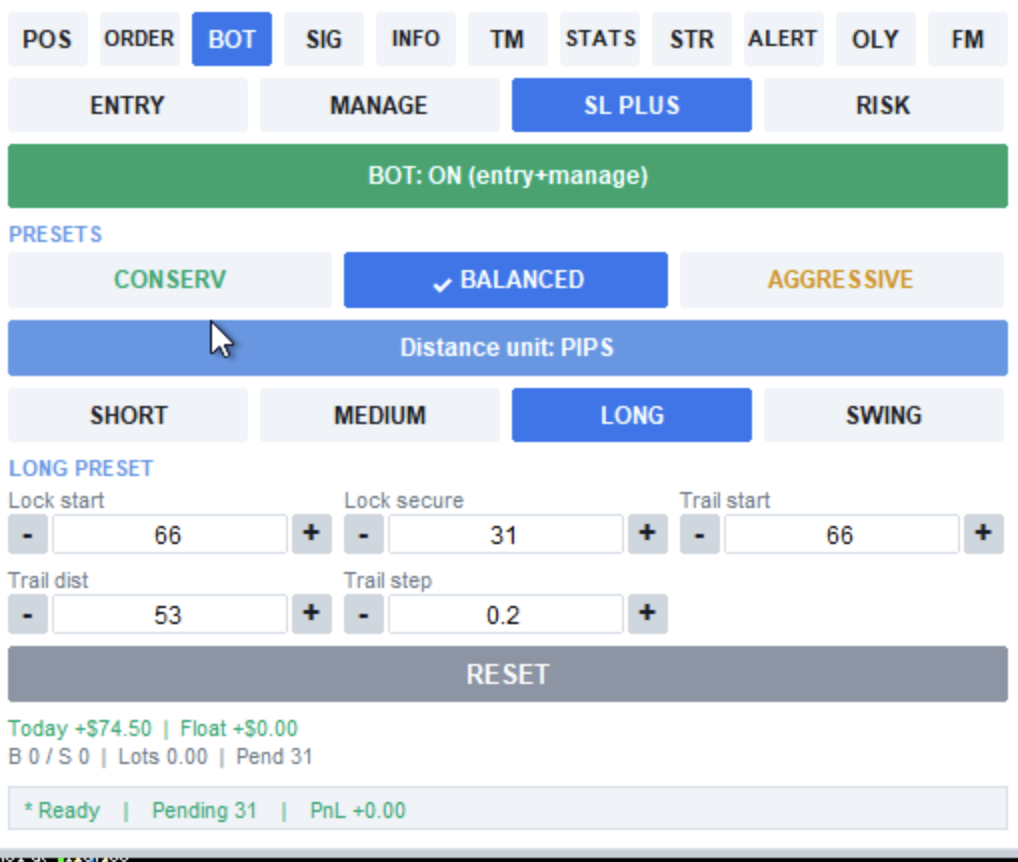
Task: Open the RISK sub-tab
Action: coord(884,105)
